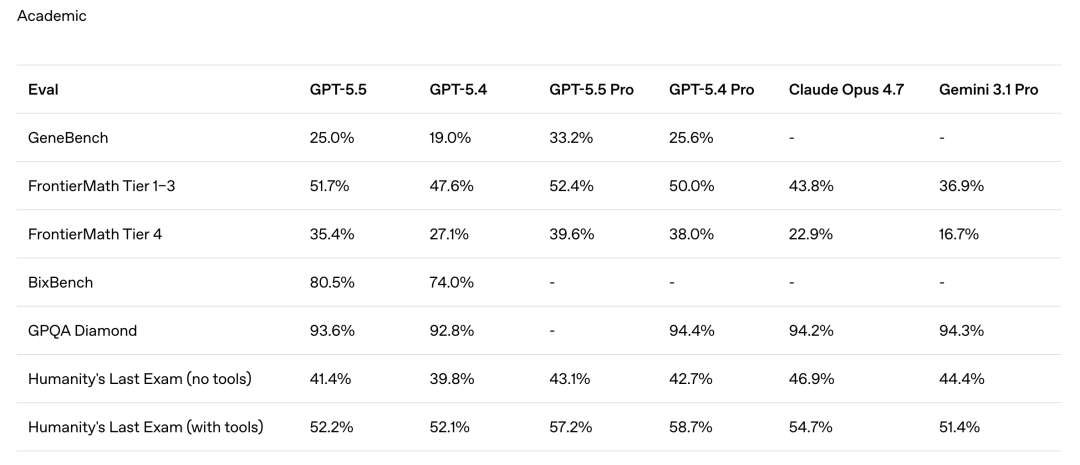Viewport: 1080px width, 465px height.
Task: Select the 58.7% GPT-5.4 Pro score
Action: tap(691, 427)
